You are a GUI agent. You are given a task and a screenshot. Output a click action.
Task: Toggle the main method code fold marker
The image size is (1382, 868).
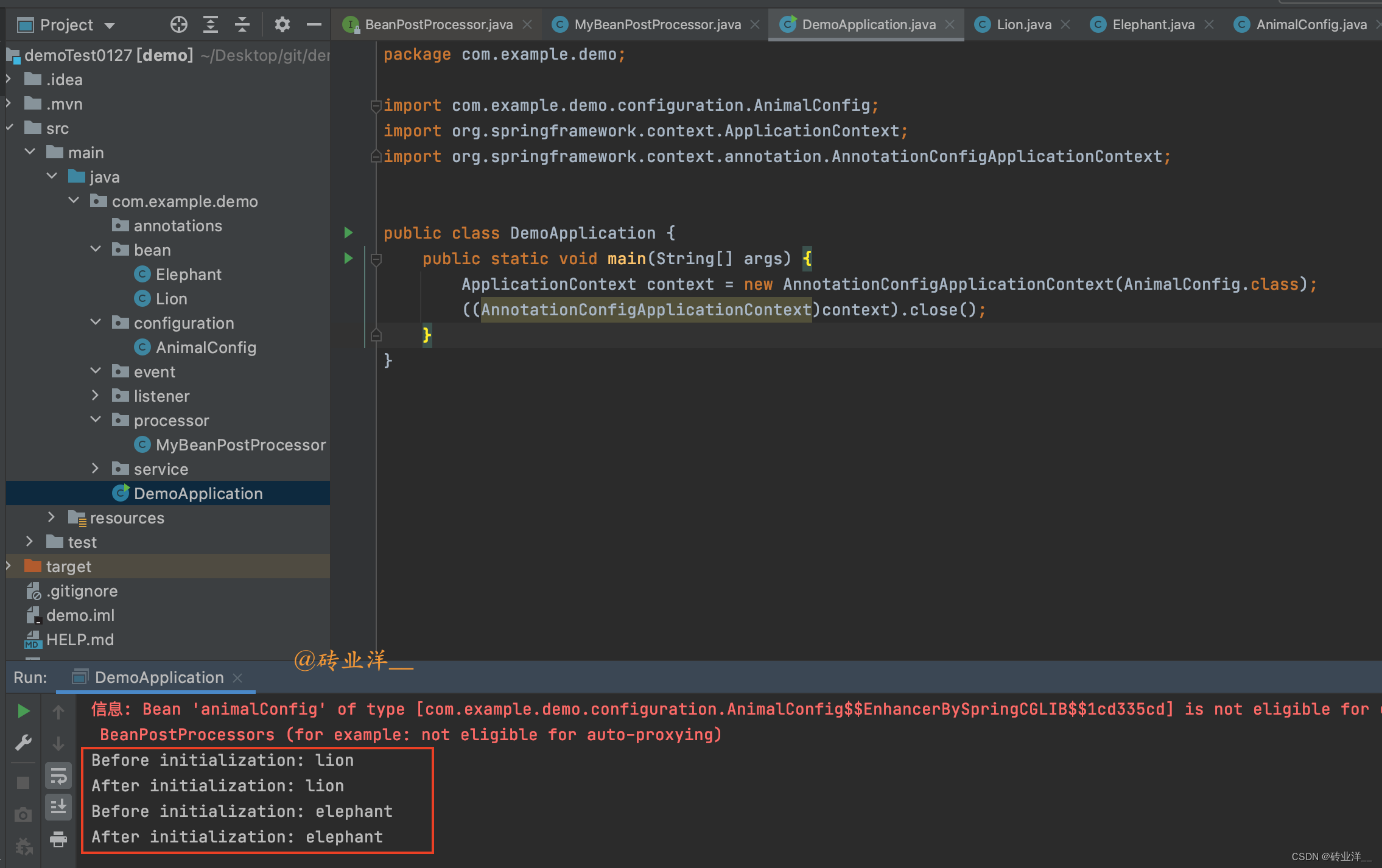(376, 259)
